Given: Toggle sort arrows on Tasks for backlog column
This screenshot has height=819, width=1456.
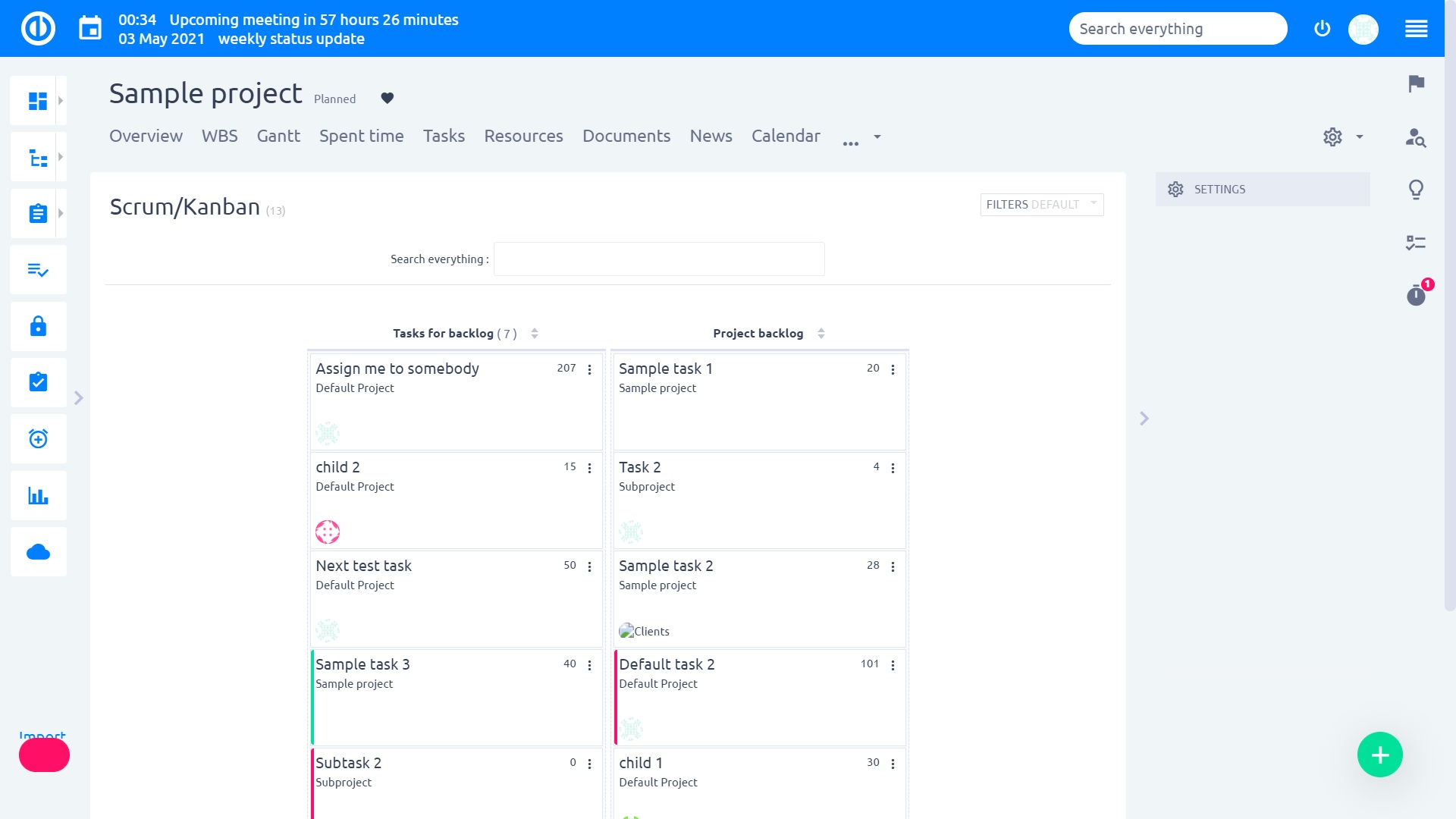Looking at the screenshot, I should click(535, 334).
